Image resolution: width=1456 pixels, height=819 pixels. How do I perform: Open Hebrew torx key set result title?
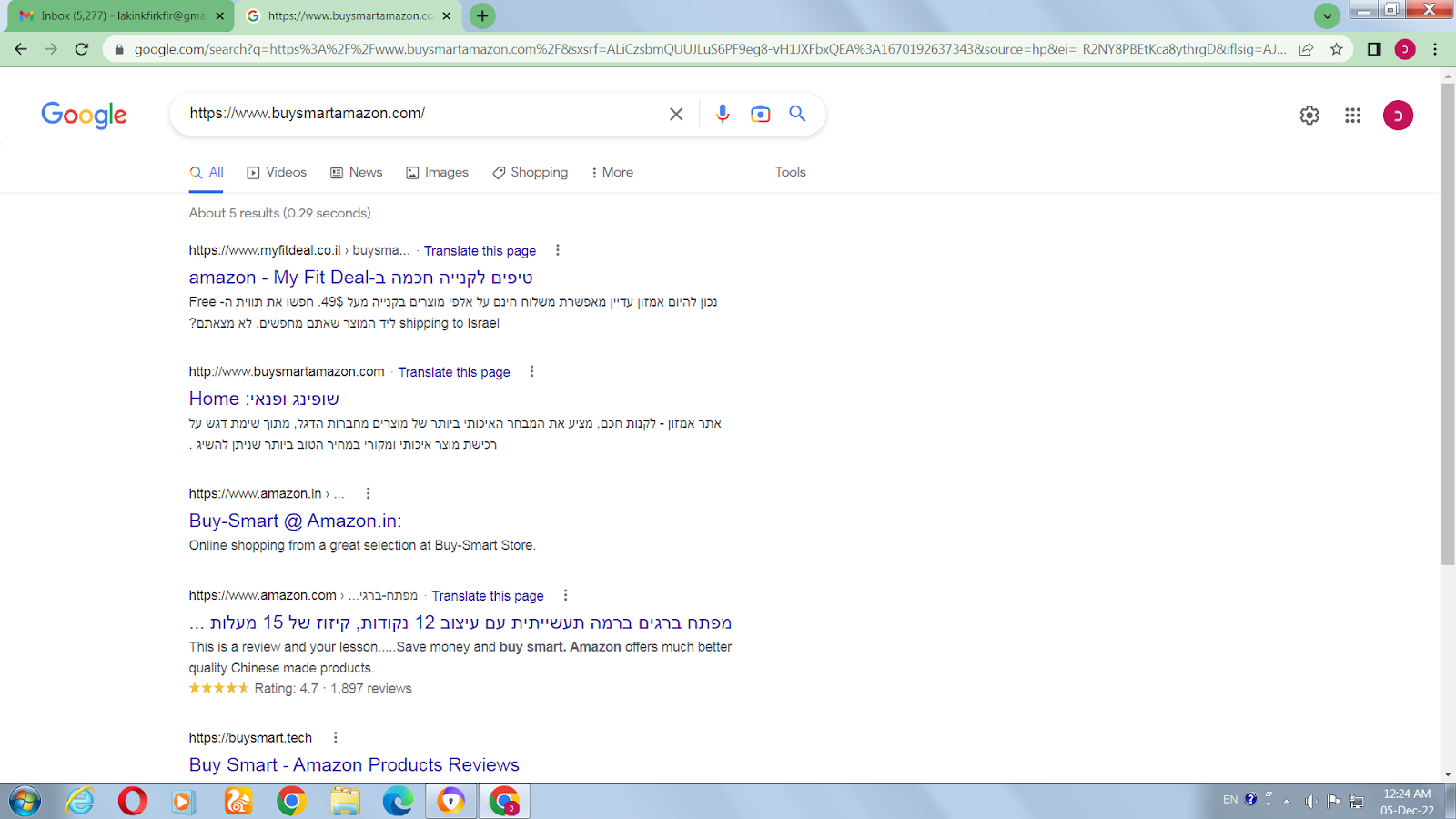click(x=460, y=622)
